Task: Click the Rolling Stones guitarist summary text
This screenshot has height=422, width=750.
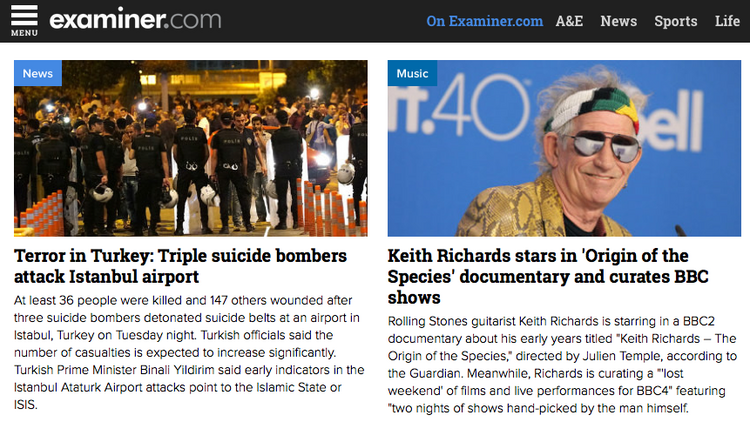Action: tap(562, 365)
